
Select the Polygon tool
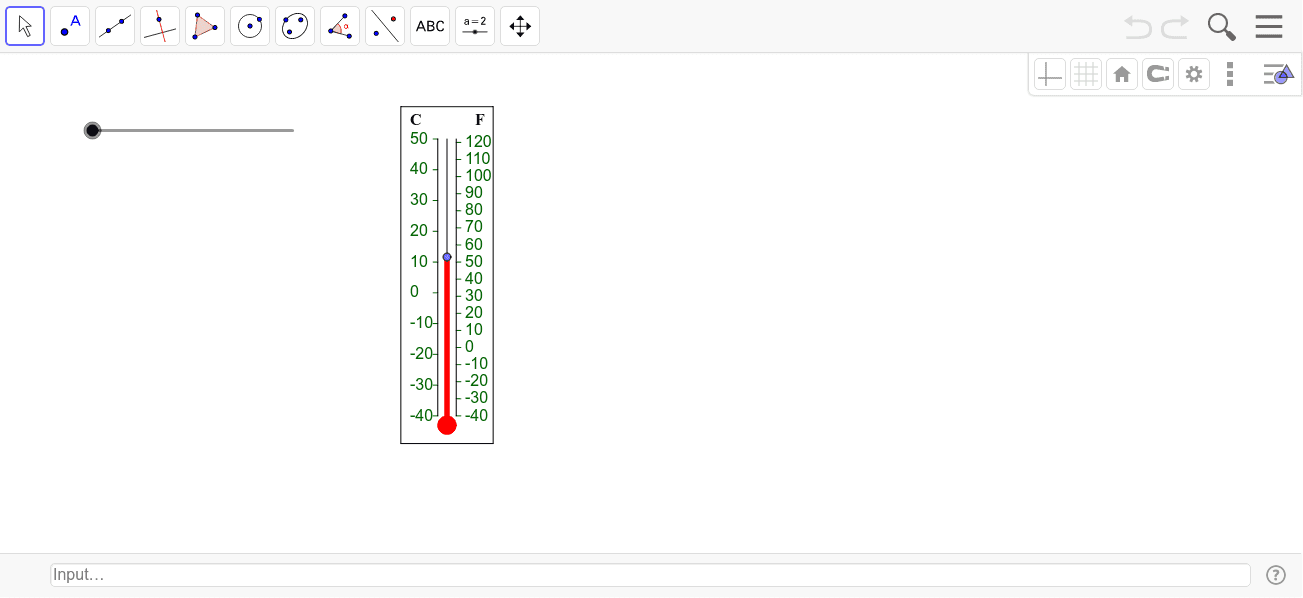click(205, 26)
